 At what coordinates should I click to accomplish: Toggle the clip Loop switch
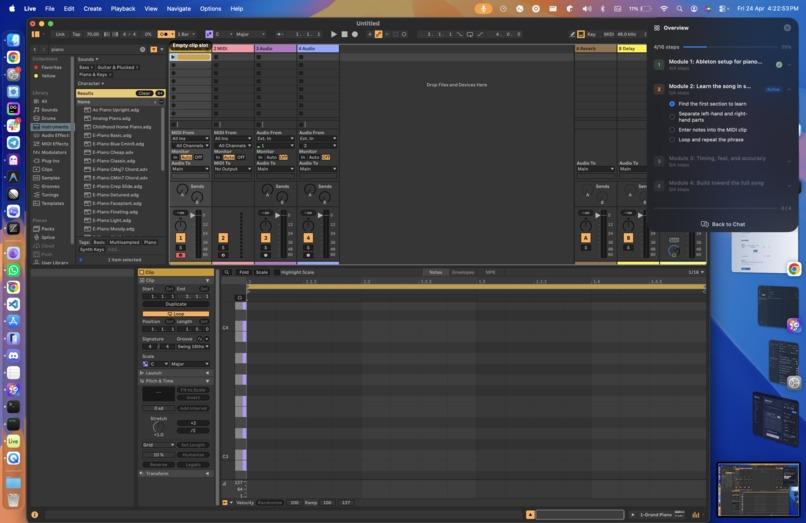click(176, 313)
